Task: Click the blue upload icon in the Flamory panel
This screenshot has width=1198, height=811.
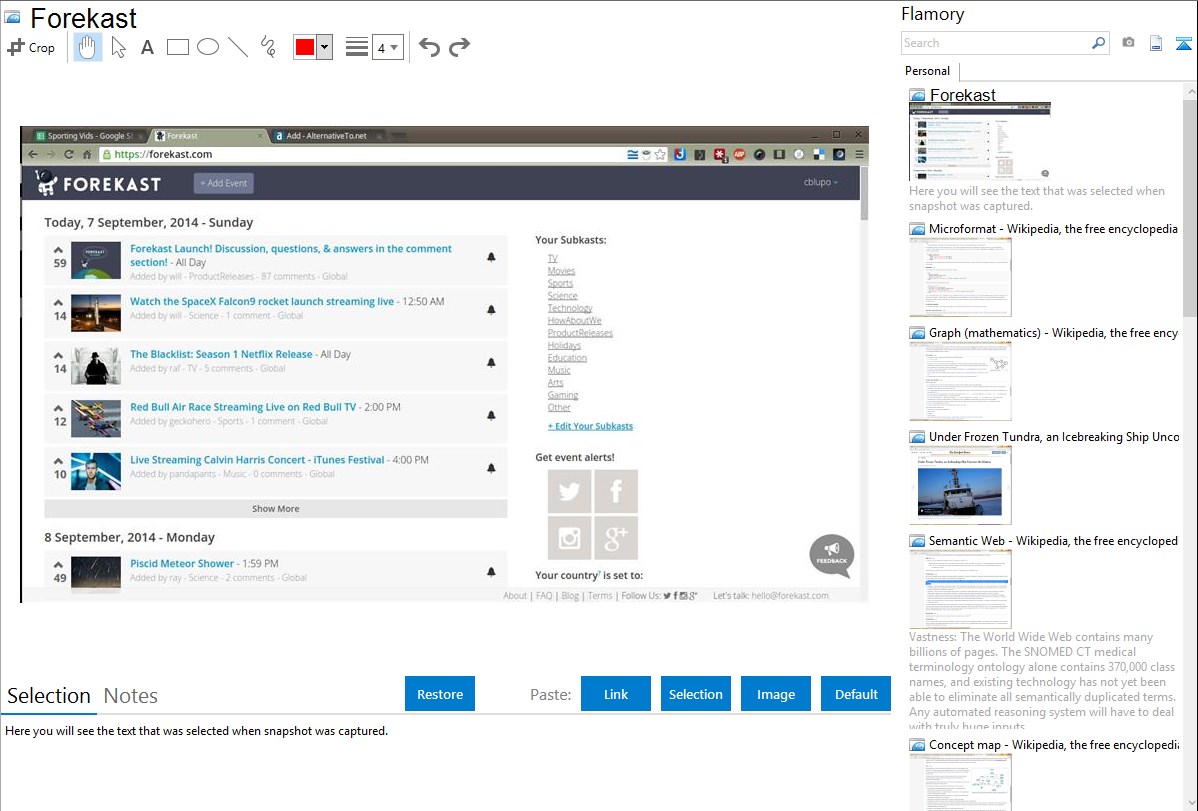Action: point(1183,43)
